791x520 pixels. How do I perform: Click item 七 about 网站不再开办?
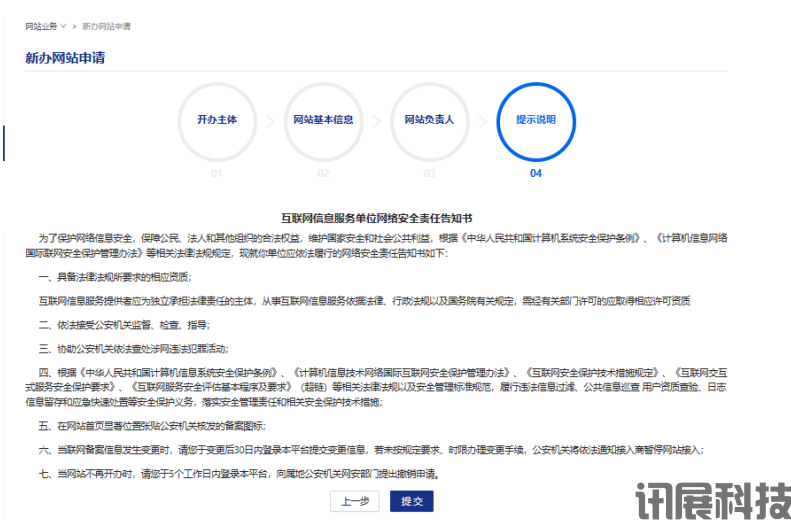click(239, 474)
